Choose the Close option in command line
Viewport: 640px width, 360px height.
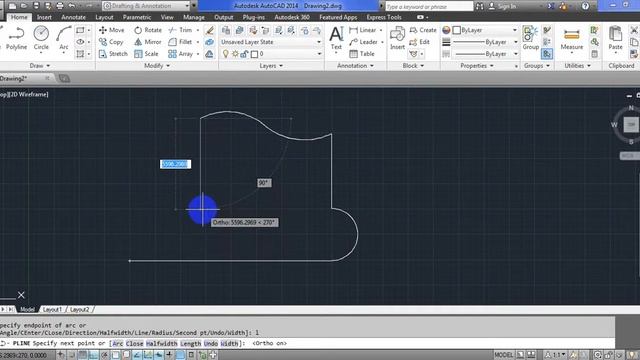coord(134,343)
